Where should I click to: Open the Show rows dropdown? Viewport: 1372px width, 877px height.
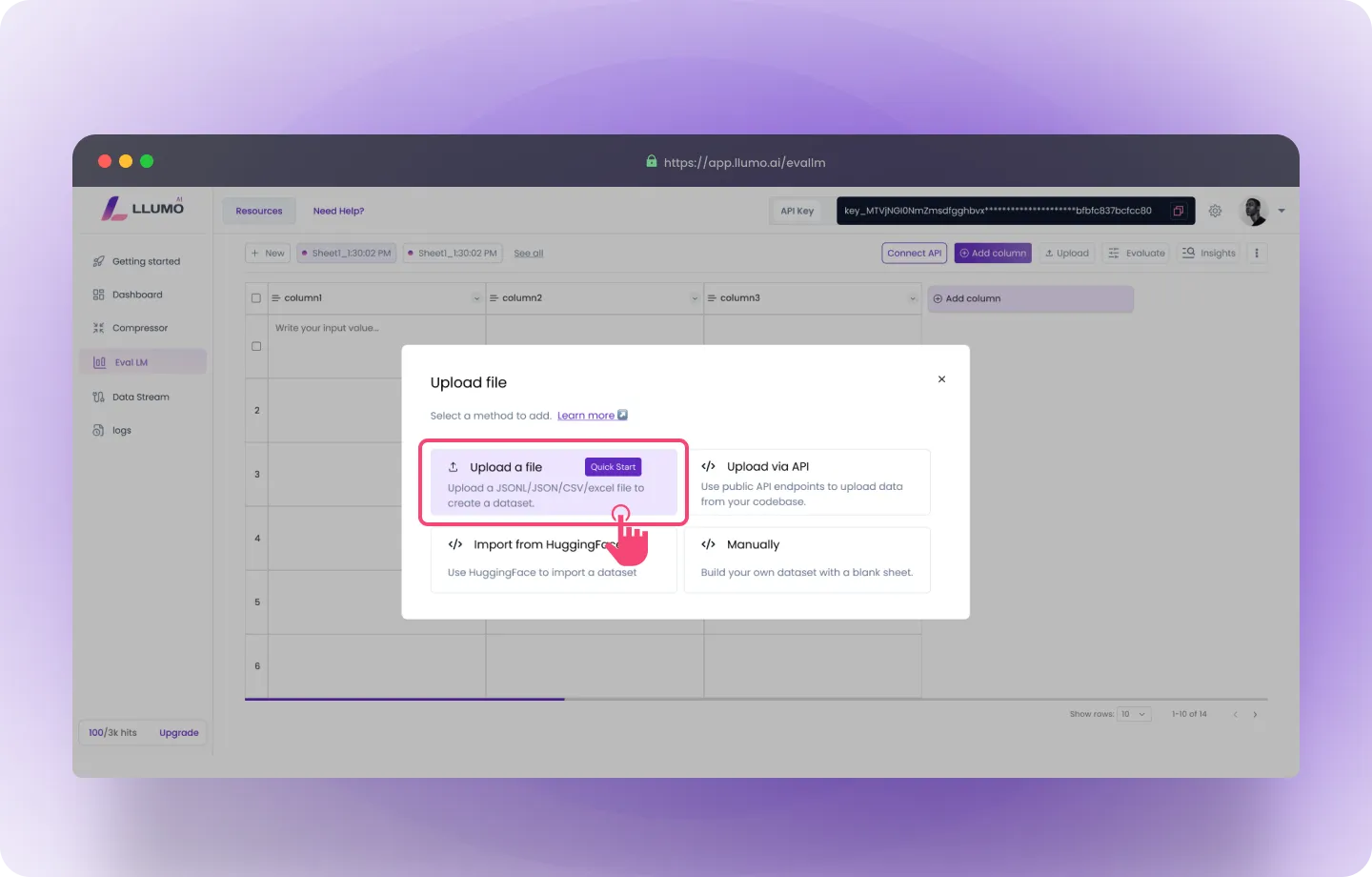(x=1134, y=714)
